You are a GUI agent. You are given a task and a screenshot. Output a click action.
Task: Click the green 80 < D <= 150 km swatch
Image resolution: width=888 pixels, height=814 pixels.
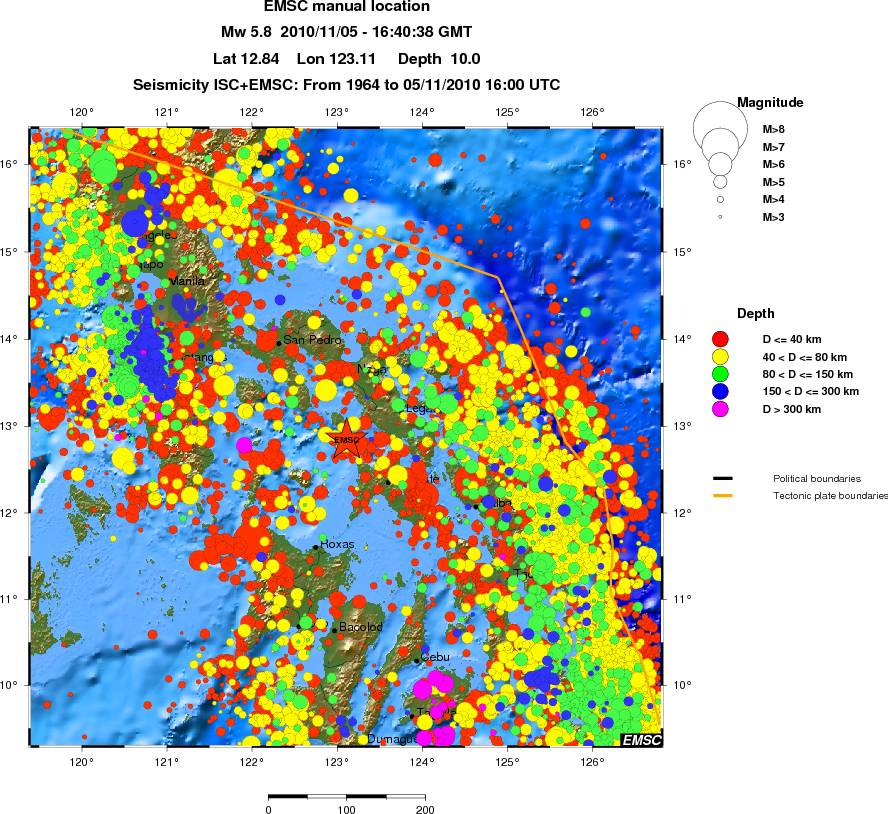[x=720, y=374]
